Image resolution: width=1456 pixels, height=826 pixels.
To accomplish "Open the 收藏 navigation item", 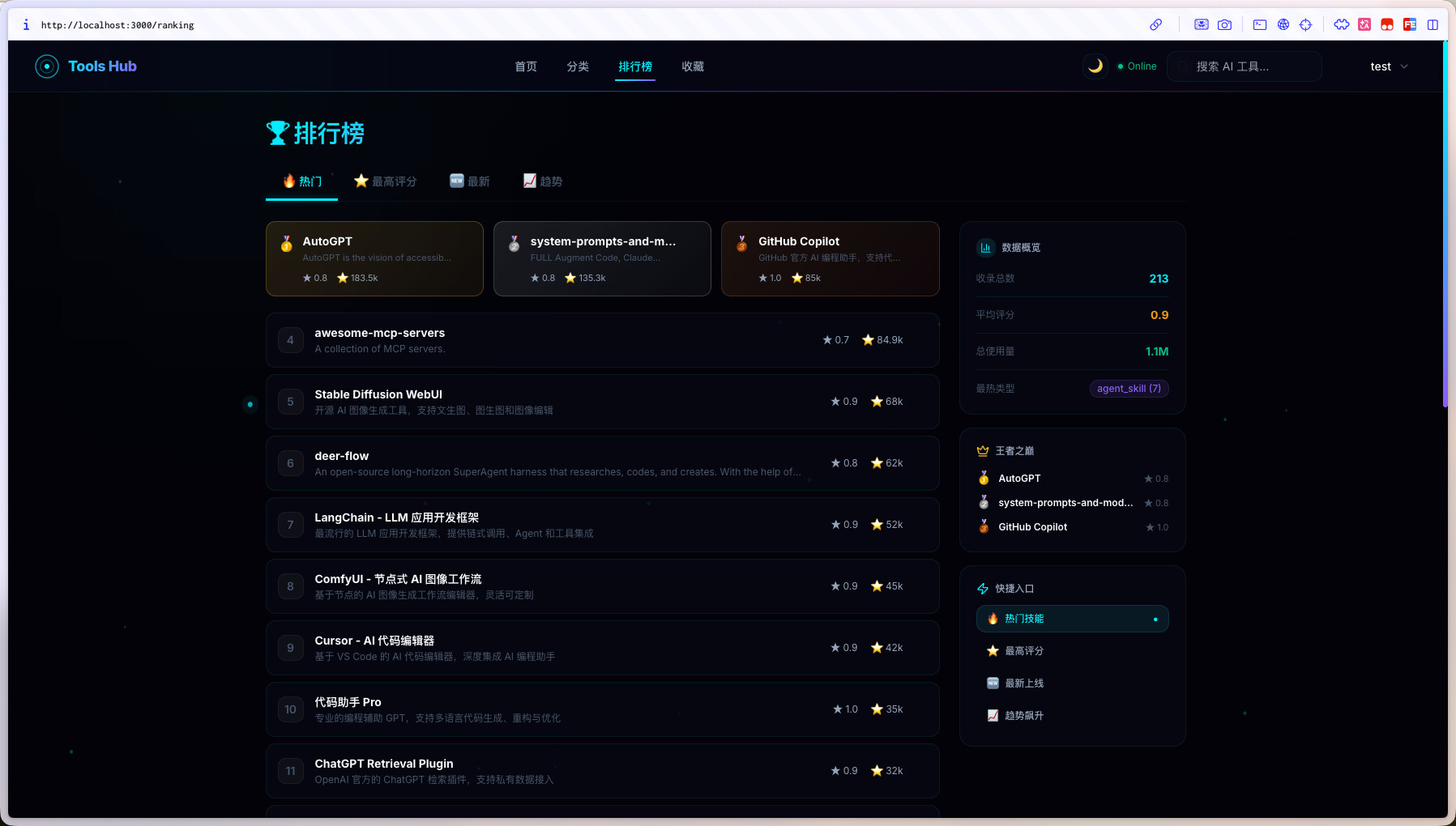I will [x=693, y=66].
